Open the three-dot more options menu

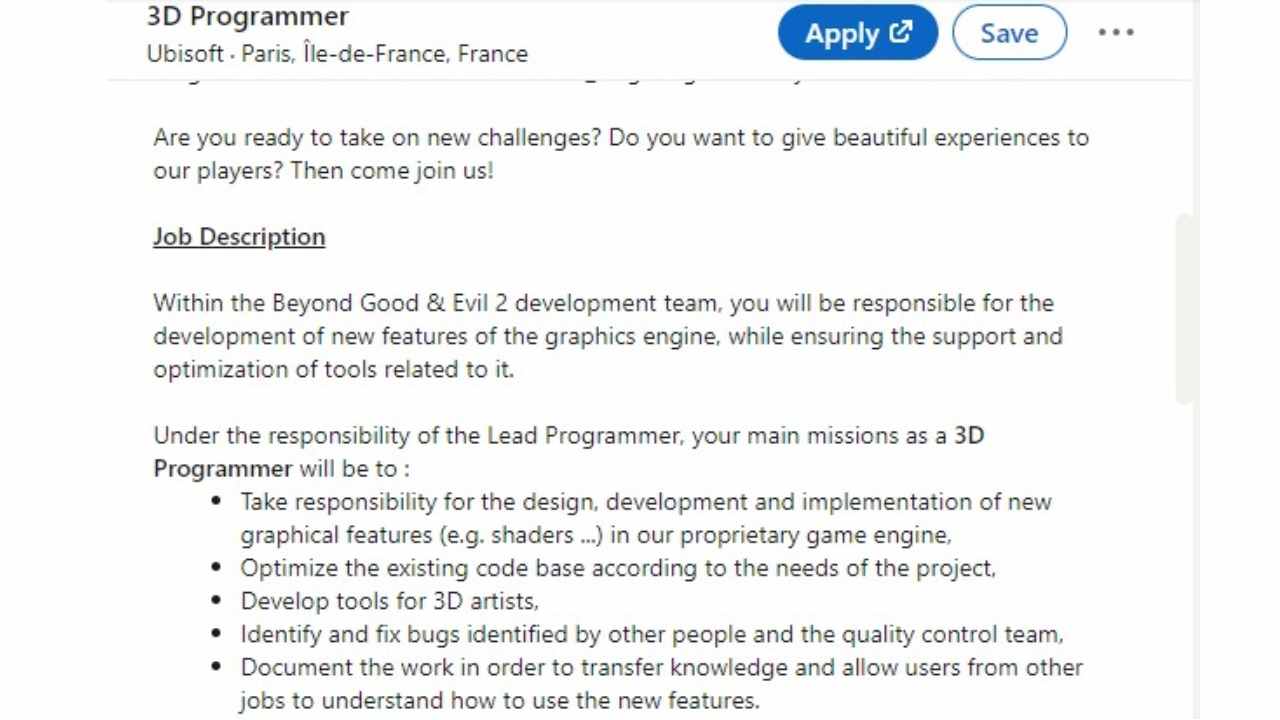pos(1115,33)
